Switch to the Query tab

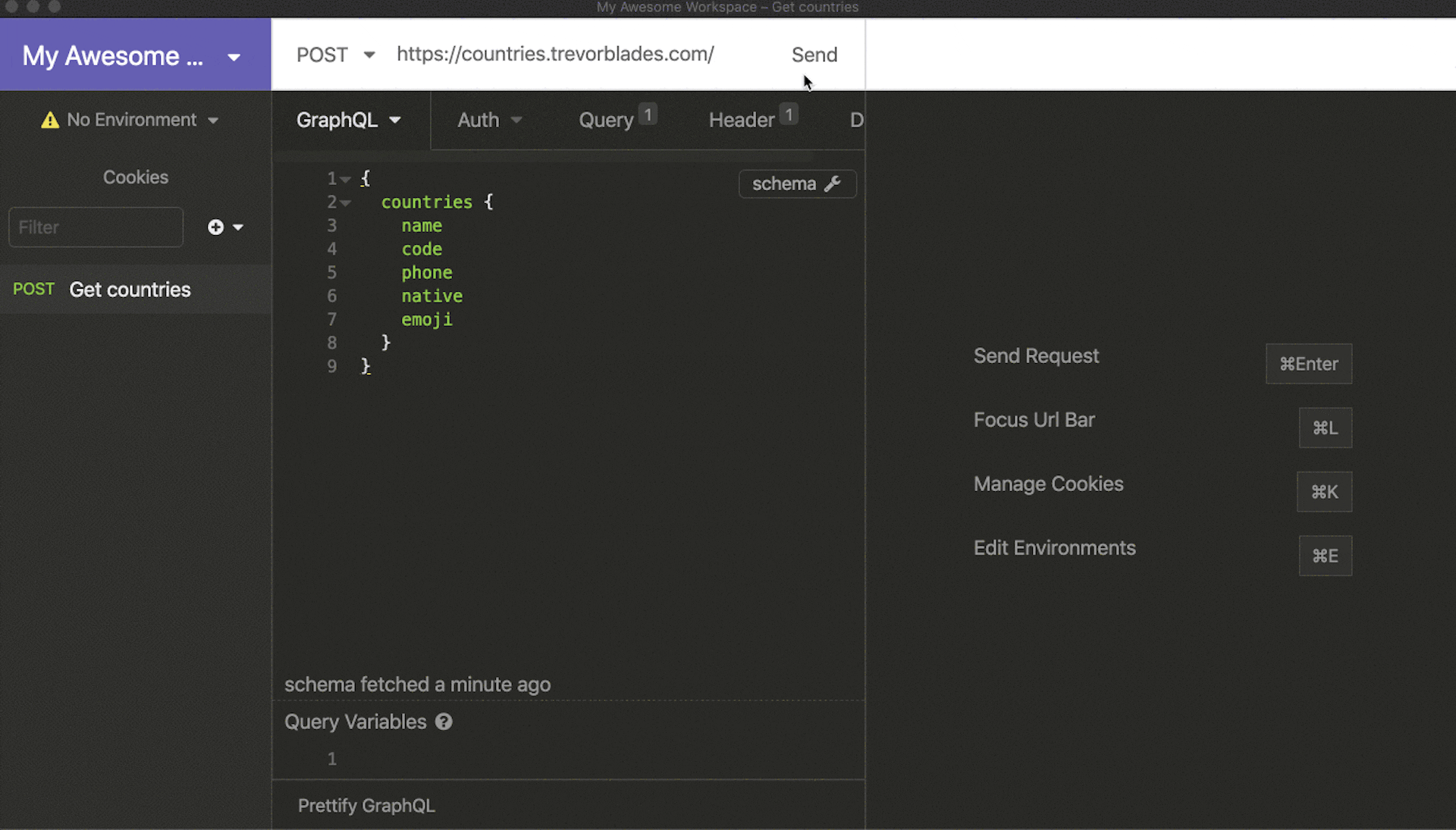pyautogui.click(x=606, y=119)
